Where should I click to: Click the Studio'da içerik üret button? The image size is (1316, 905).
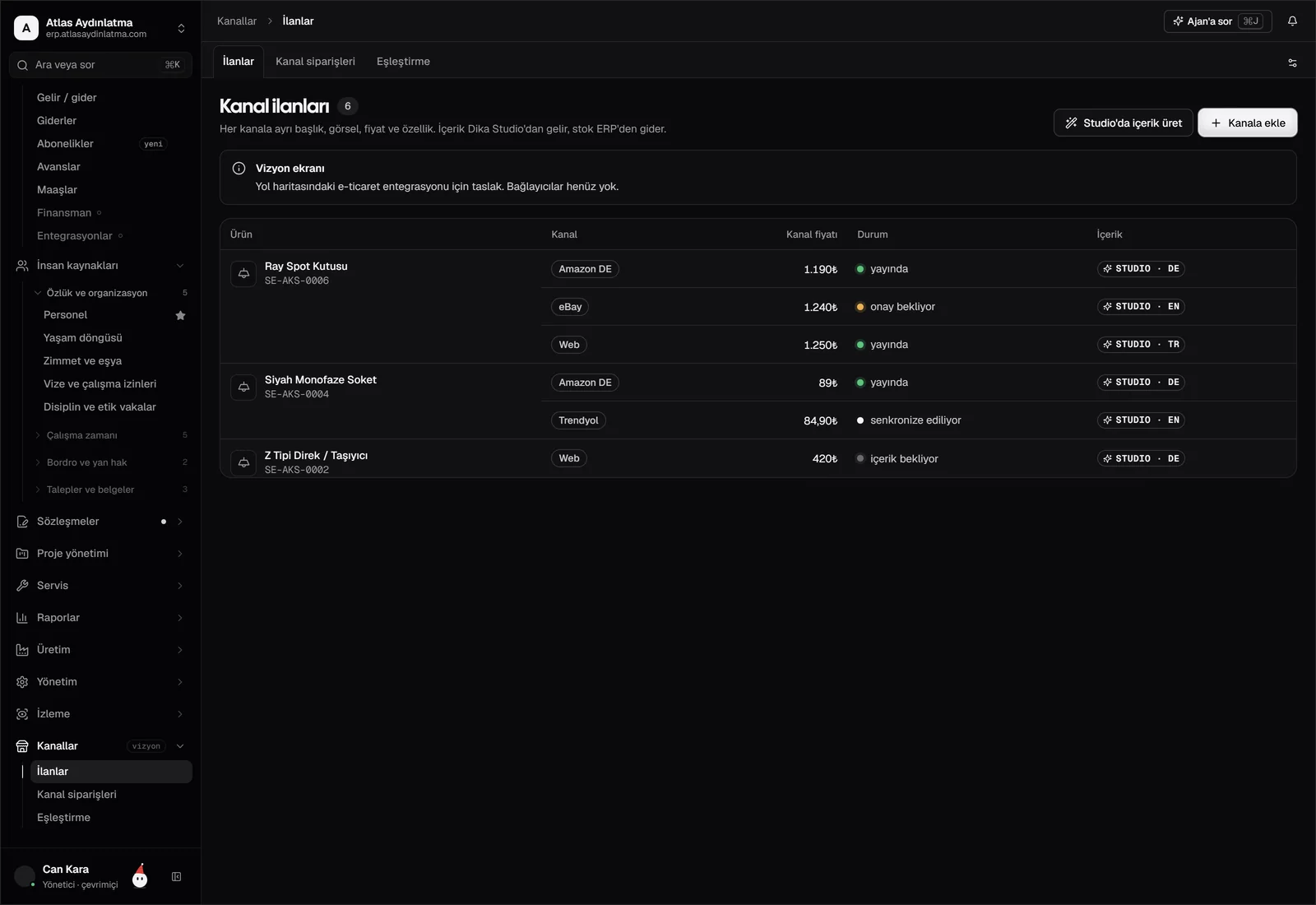pos(1124,123)
